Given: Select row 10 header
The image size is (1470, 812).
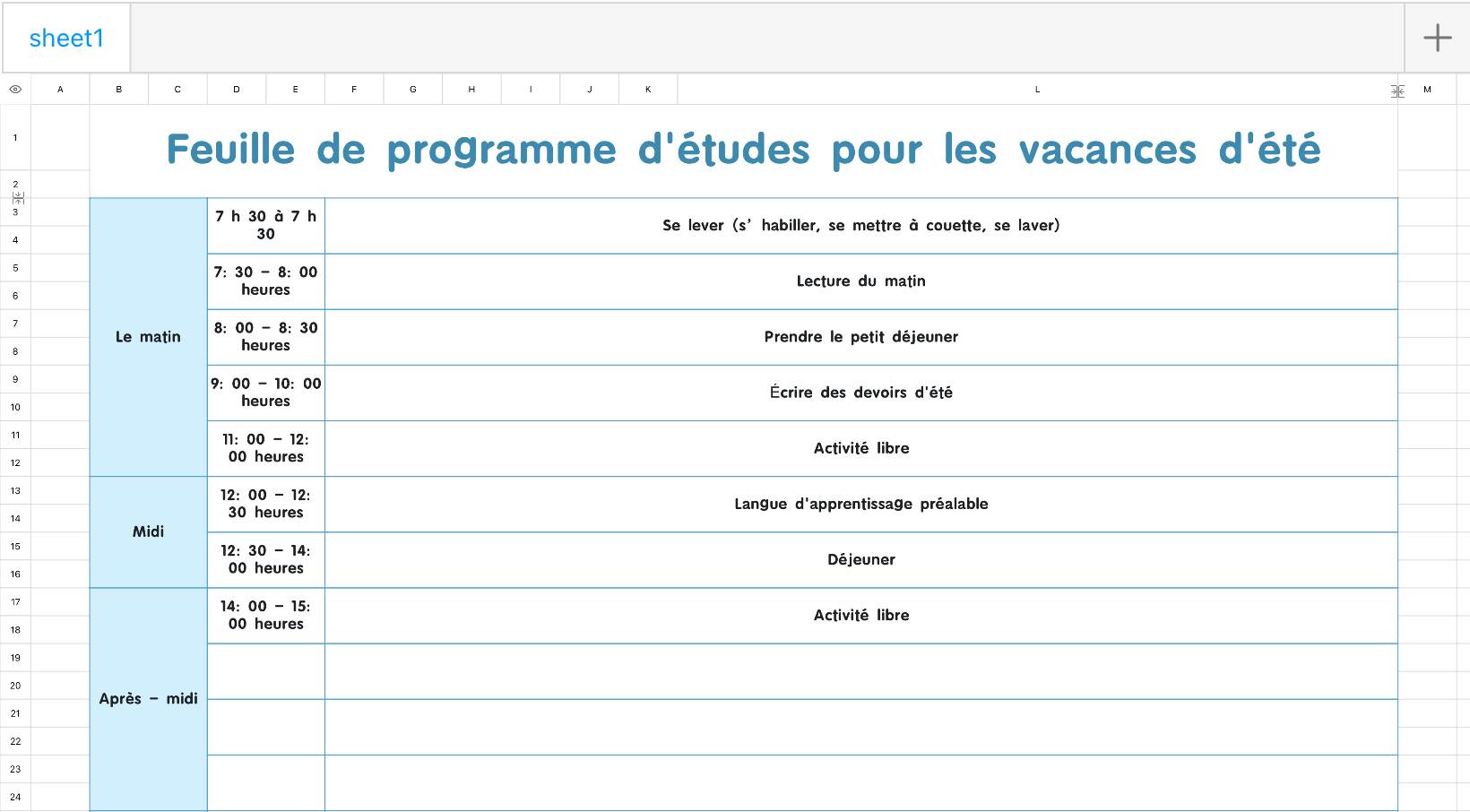Looking at the screenshot, I should 15,407.
